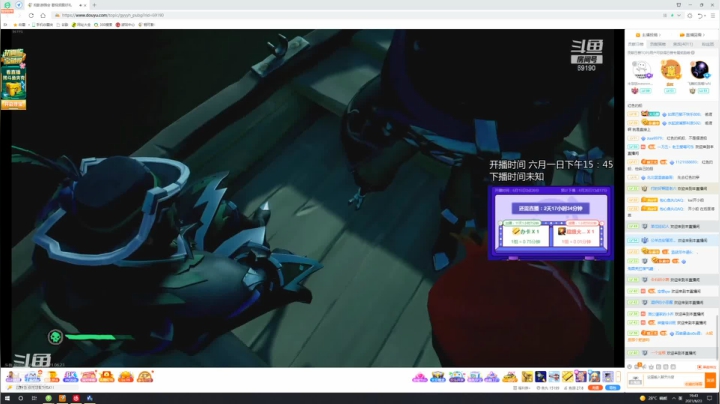Click the golden trophy activity icon in left group

pos(52,377)
